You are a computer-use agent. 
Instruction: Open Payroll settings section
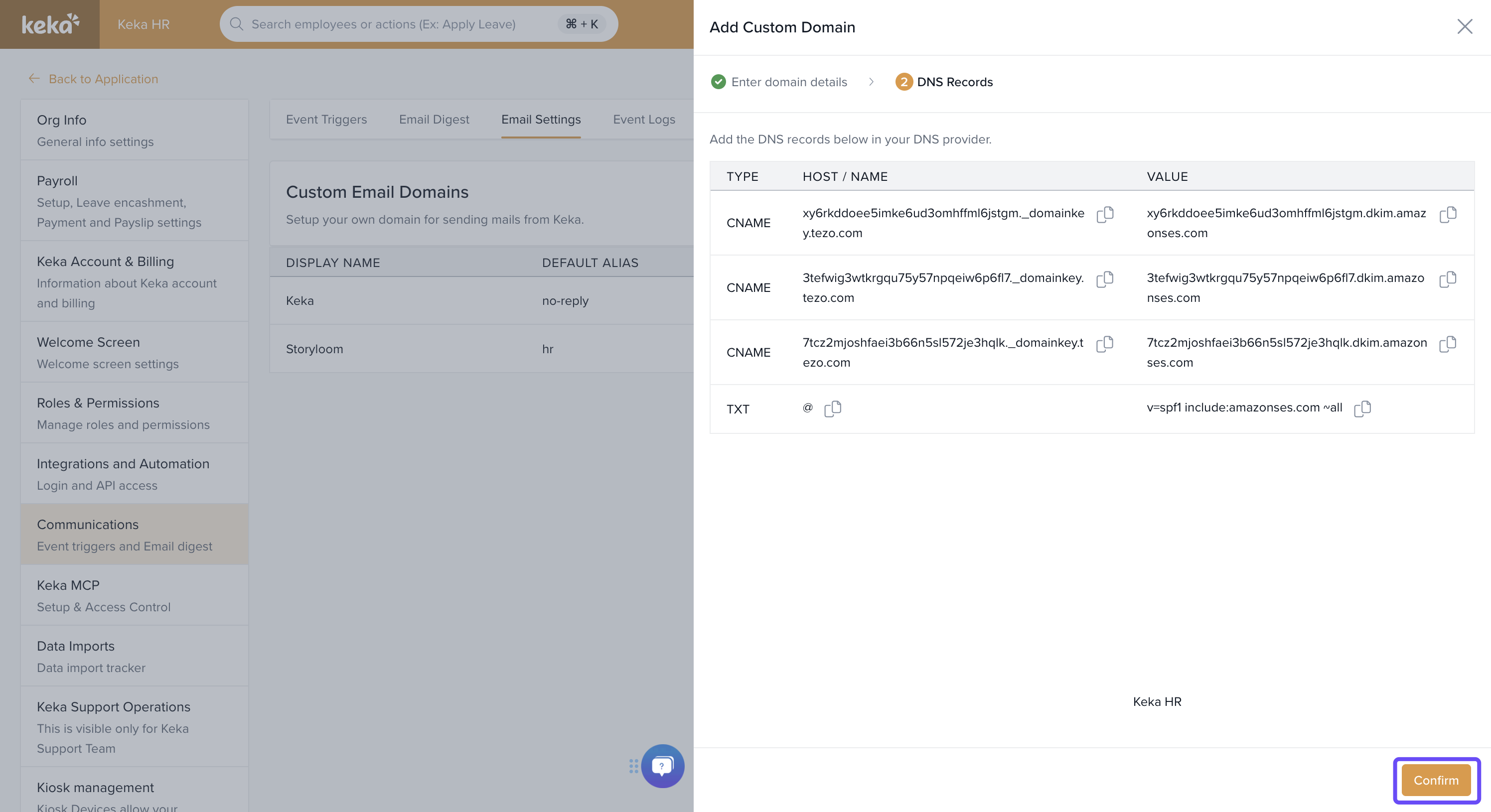[134, 201]
